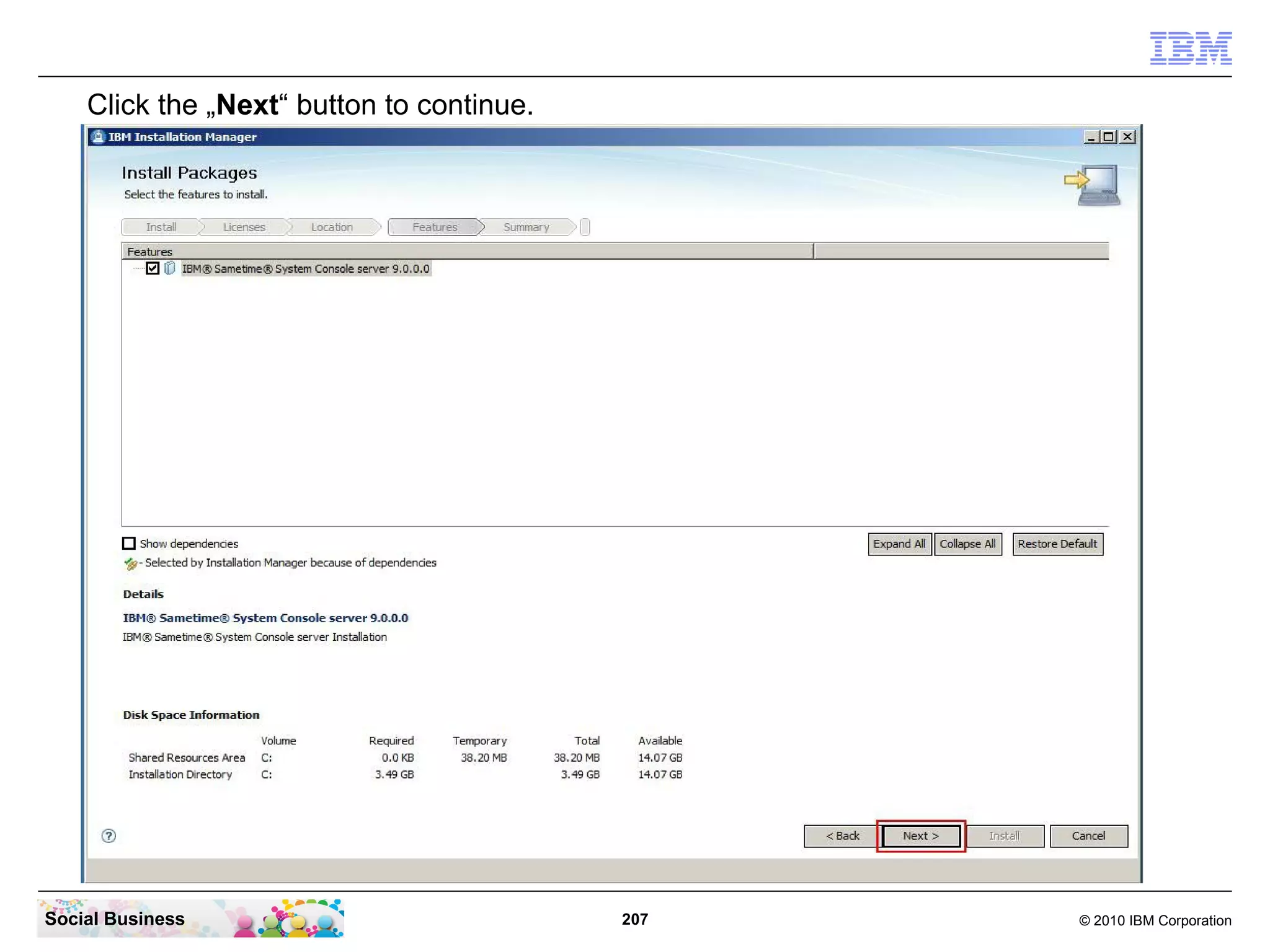Open the help question mark icon
The height and width of the screenshot is (952, 1270).
109,835
